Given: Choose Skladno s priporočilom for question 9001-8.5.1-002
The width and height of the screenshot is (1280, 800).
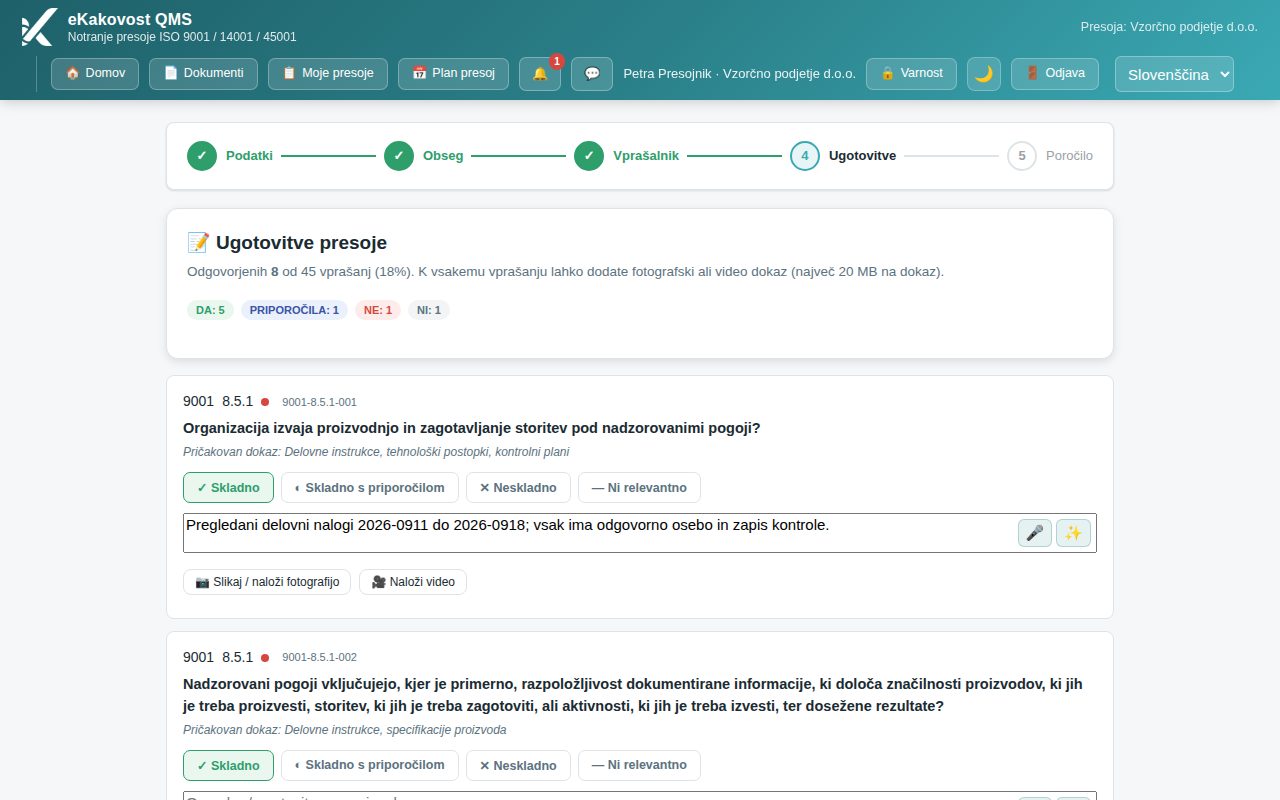Looking at the screenshot, I should (x=370, y=765).
